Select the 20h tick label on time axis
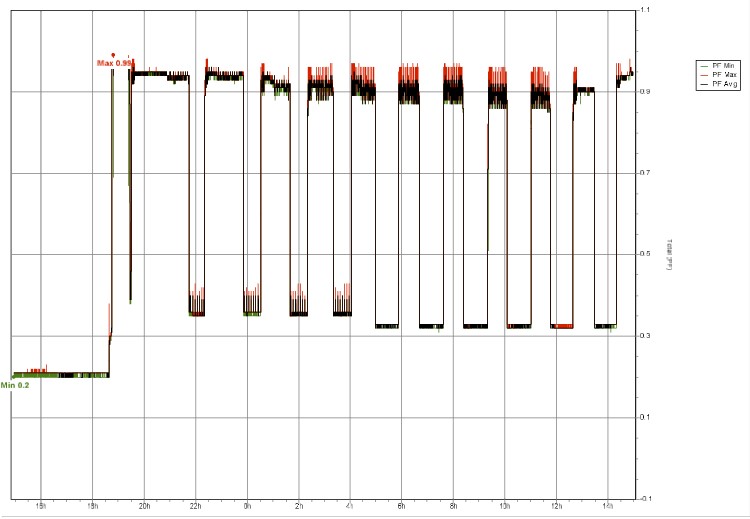 coord(144,507)
